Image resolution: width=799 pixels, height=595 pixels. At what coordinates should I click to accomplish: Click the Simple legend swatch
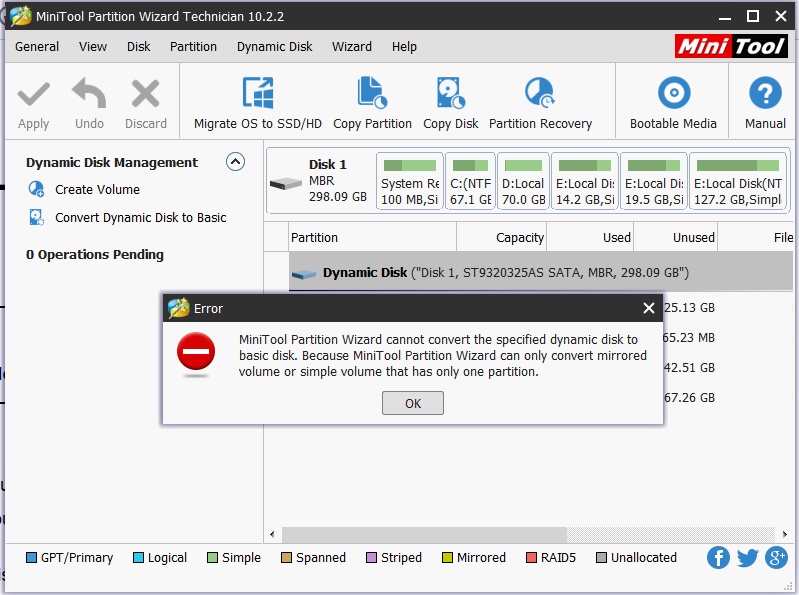tap(212, 558)
